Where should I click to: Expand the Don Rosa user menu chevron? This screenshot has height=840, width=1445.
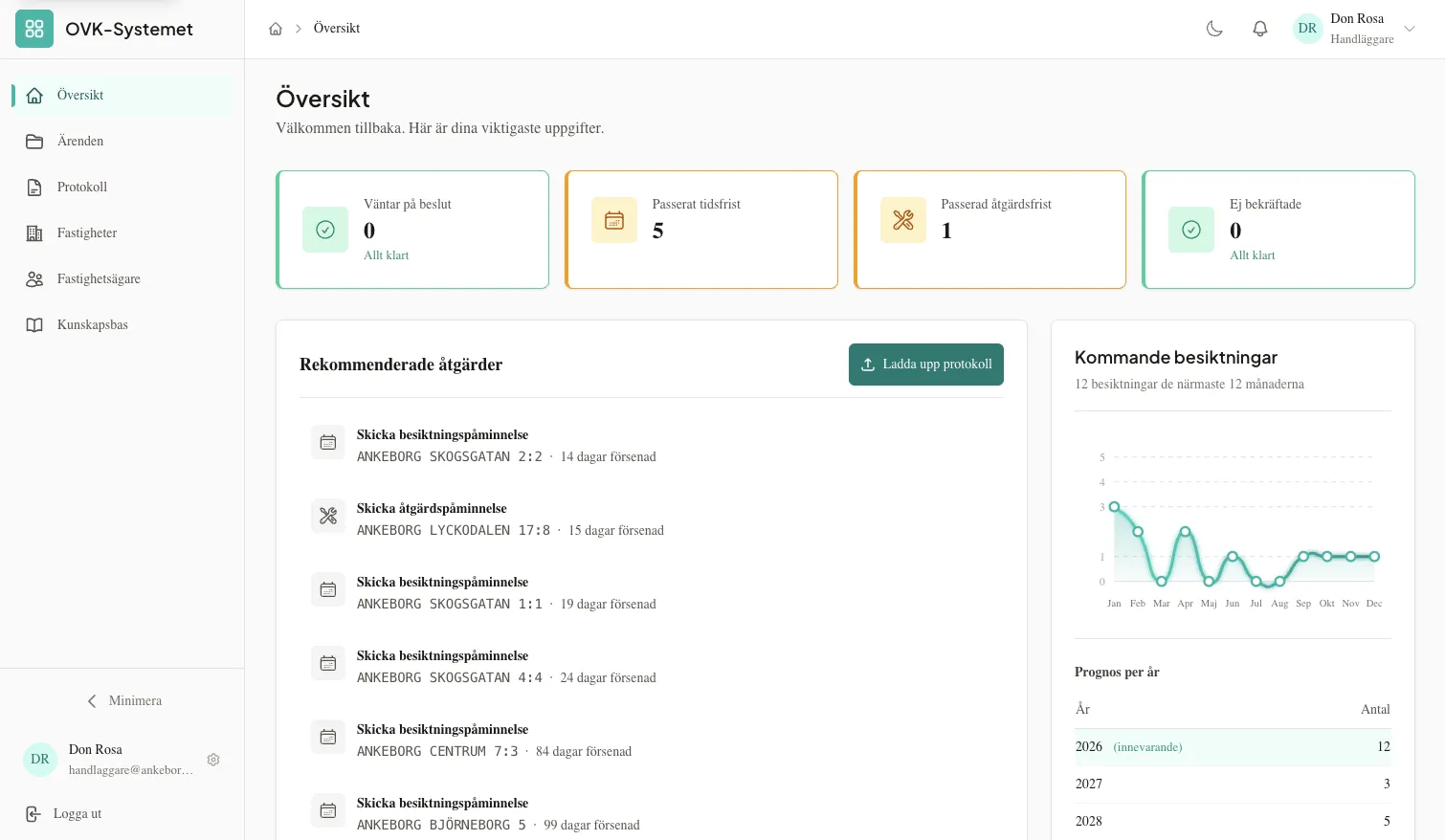tap(1410, 29)
